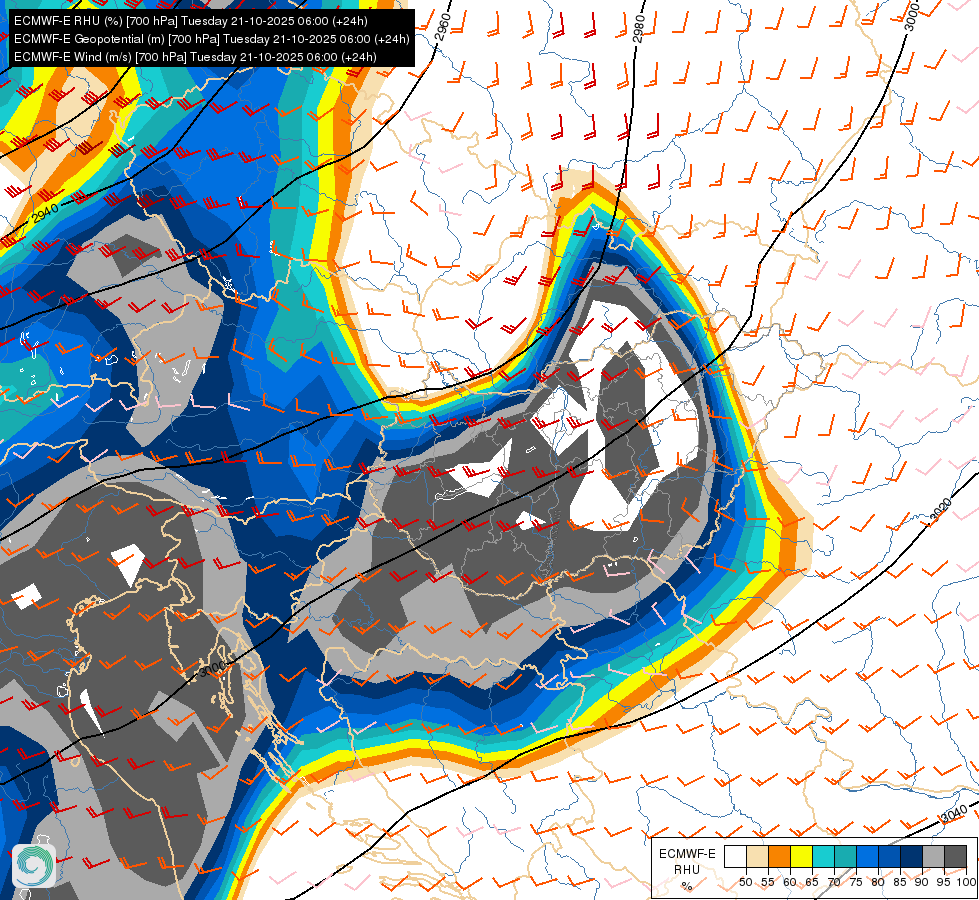979x900 pixels.
Task: Click the legend value label 60
Action: pos(790,882)
